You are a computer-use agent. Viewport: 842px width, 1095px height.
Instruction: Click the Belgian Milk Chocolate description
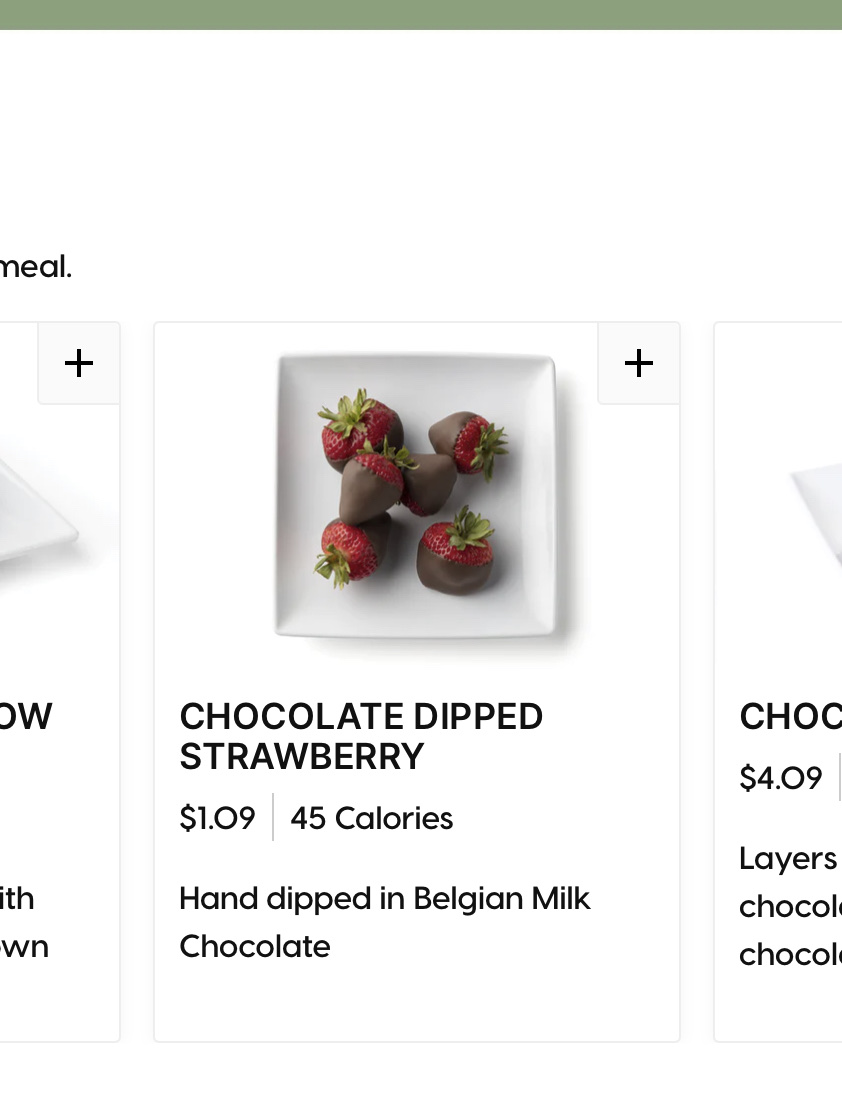coord(384,922)
